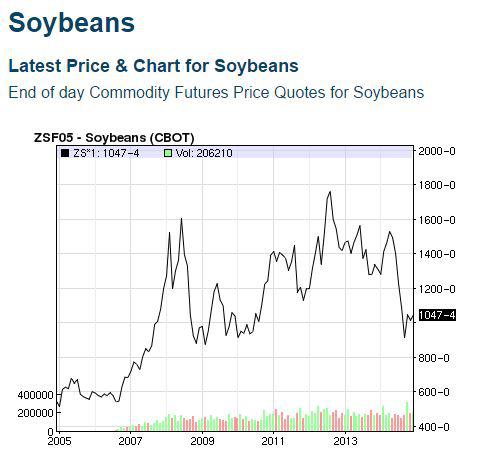Click the black ZS*1 legend square
491x454 pixels.
click(65, 153)
